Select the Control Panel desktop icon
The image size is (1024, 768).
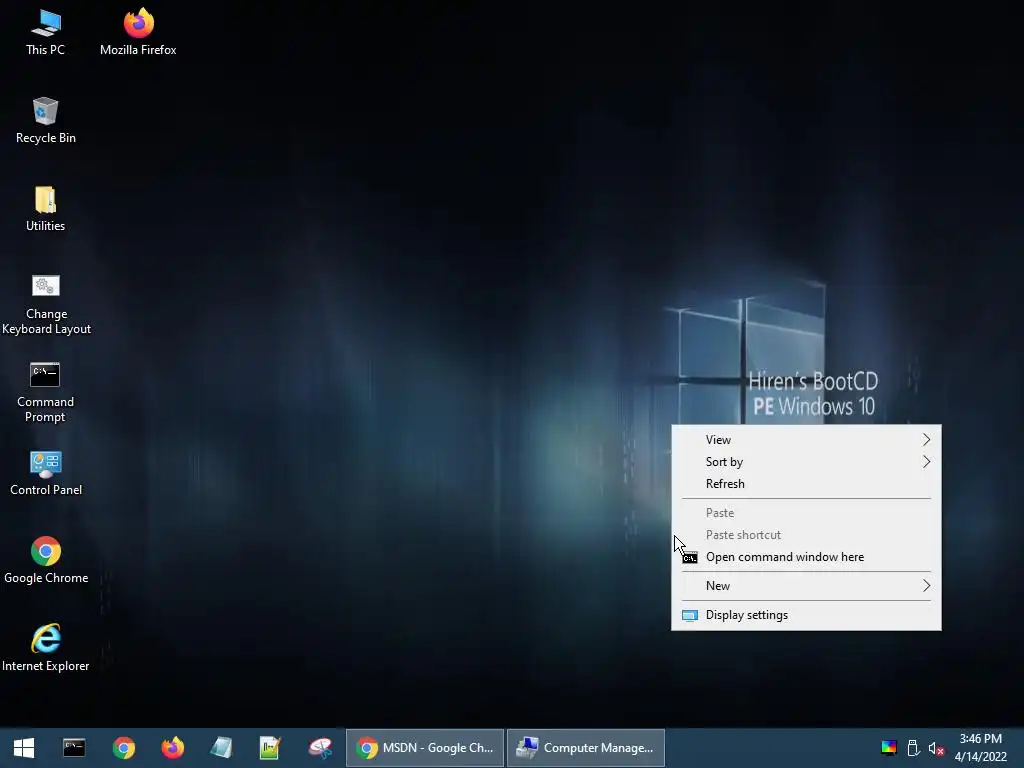pyautogui.click(x=46, y=473)
